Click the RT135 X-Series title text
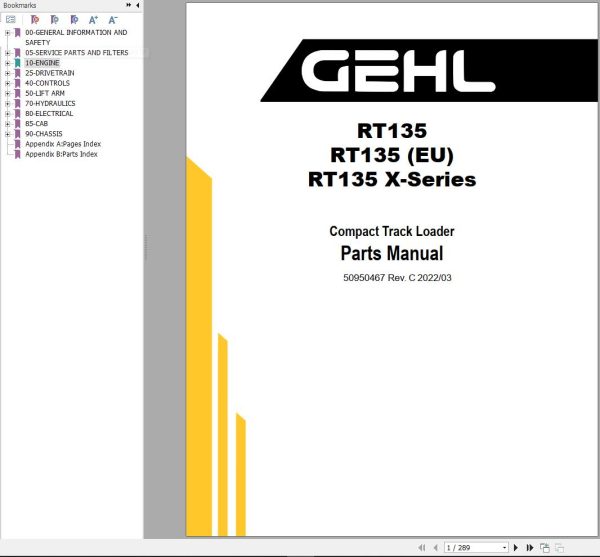 click(392, 179)
